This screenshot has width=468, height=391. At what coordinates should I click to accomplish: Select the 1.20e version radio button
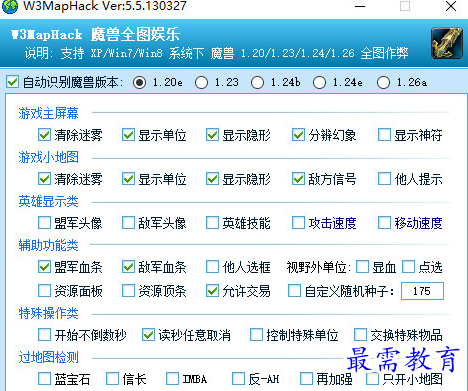[139, 82]
